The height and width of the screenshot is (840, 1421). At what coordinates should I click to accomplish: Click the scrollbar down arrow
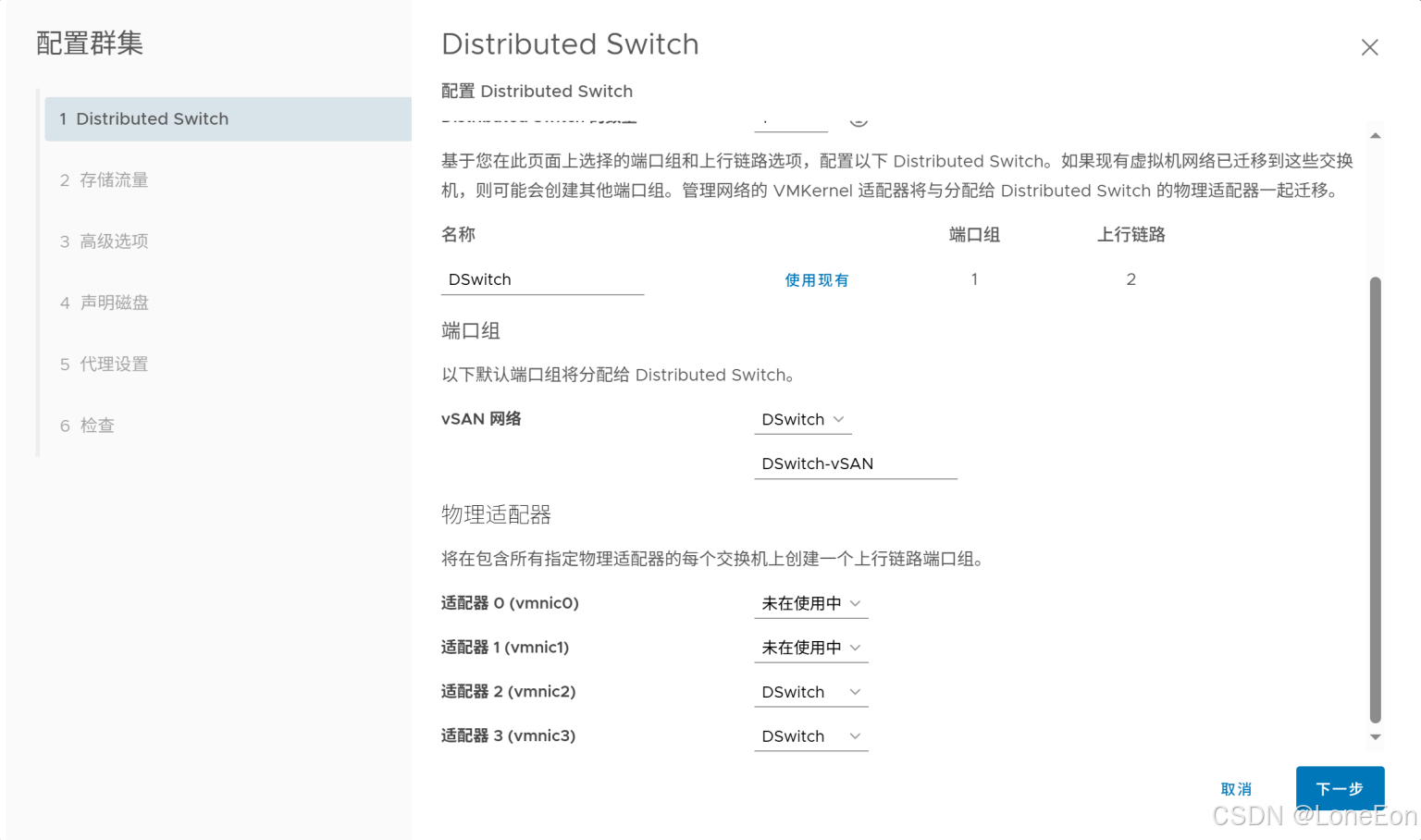pos(1376,737)
